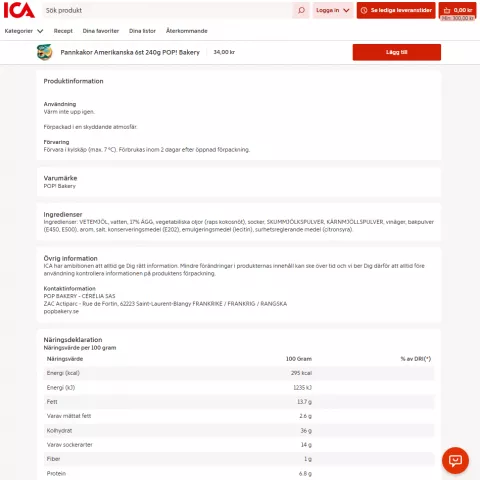Expand the Logga in dropdown

click(x=333, y=10)
